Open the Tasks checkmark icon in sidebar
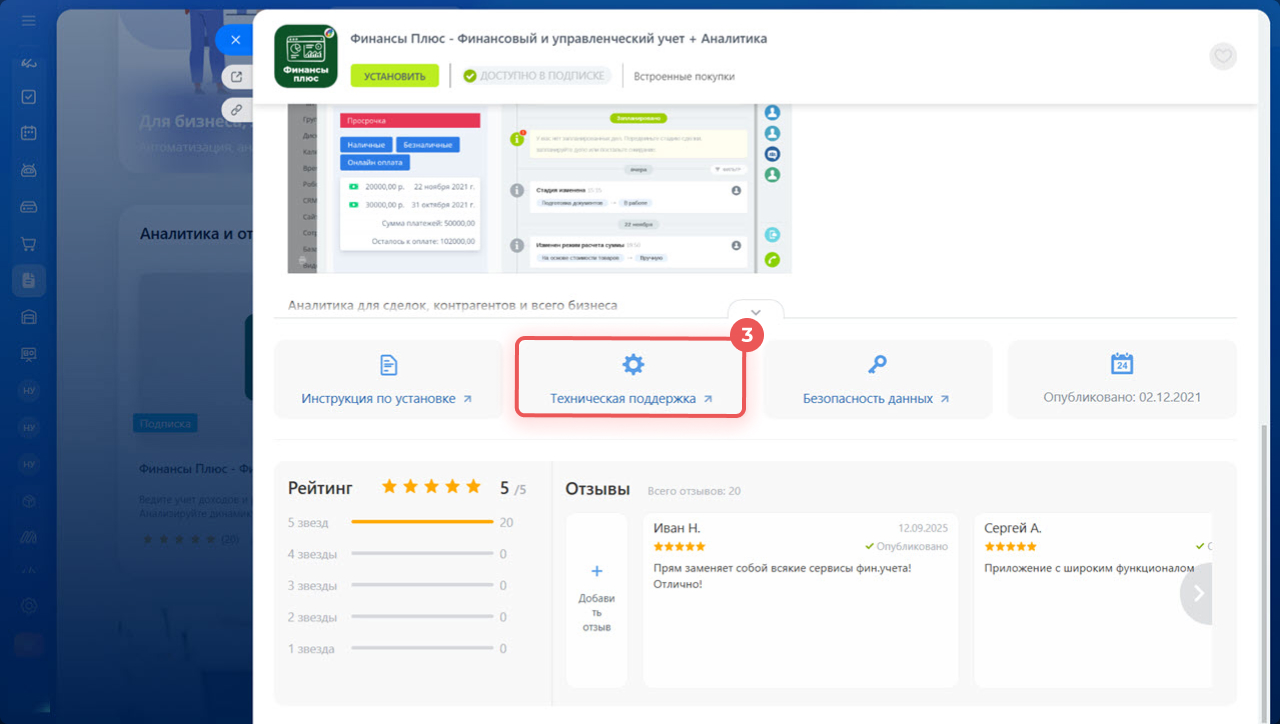 pyautogui.click(x=29, y=97)
